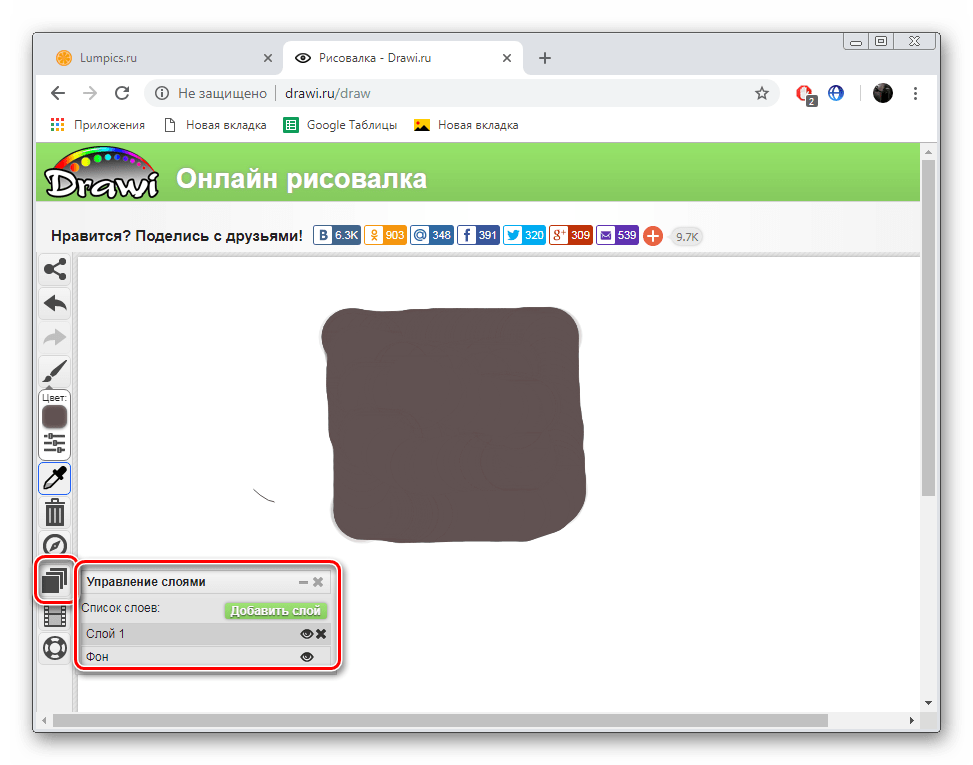973x765 pixels.
Task: Expand more share options plus button
Action: (x=652, y=236)
